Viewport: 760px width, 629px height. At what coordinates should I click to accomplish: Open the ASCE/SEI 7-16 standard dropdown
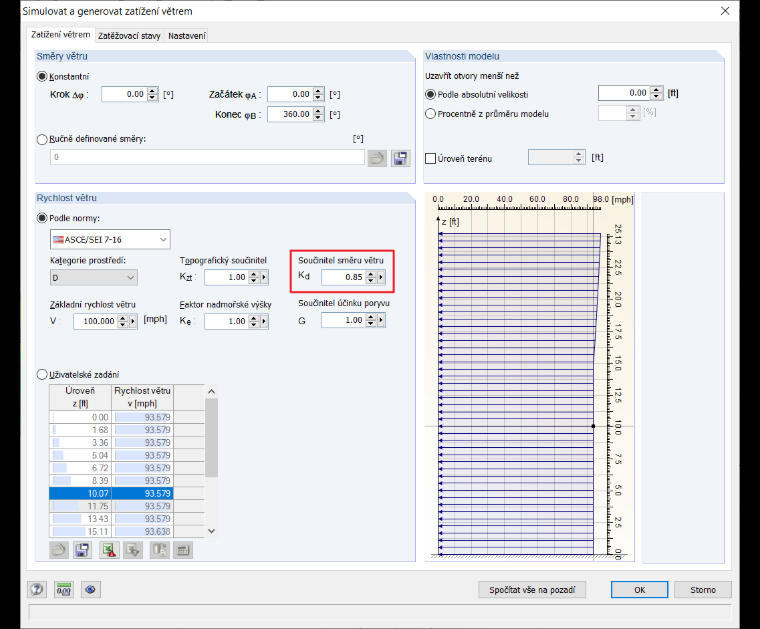pyautogui.click(x=110, y=239)
